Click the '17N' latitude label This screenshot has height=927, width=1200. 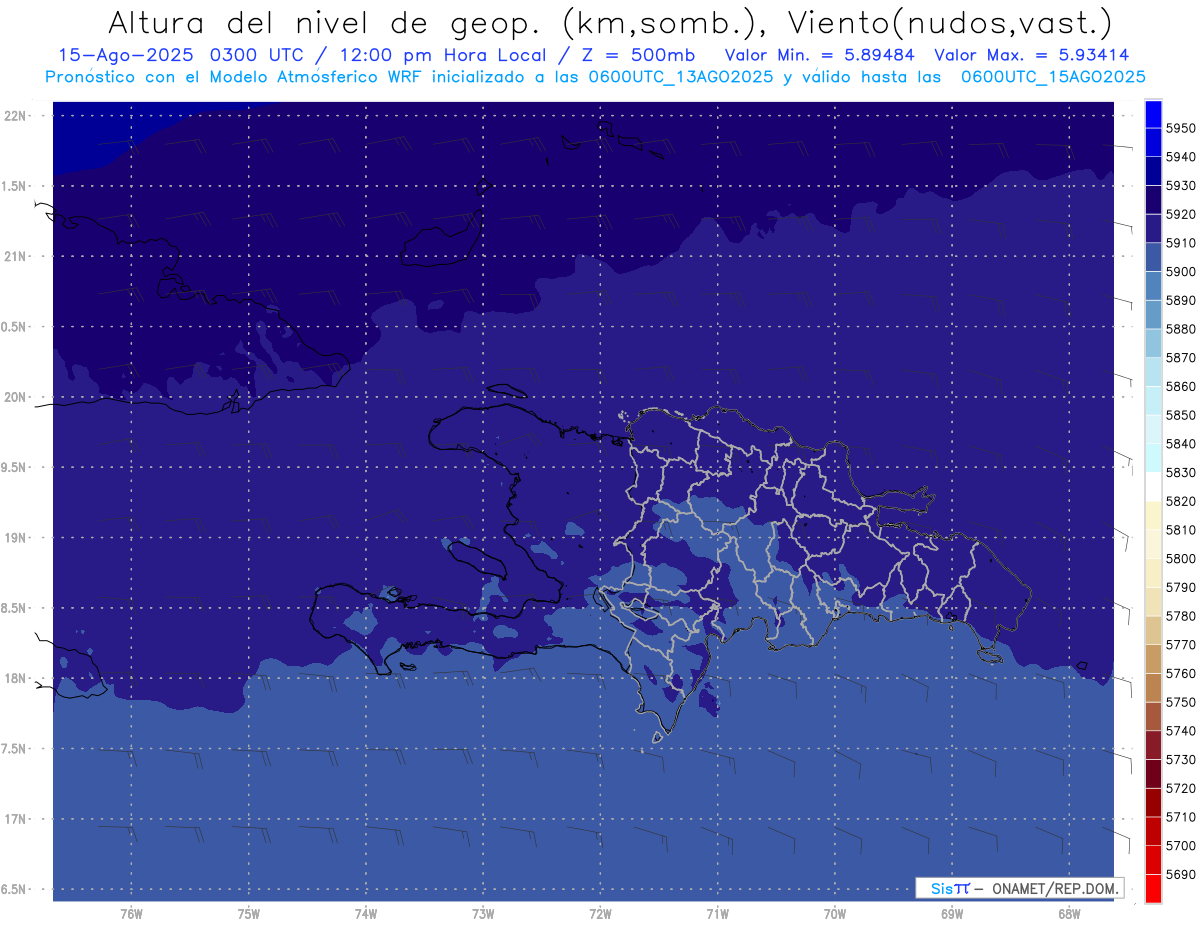[x=15, y=819]
